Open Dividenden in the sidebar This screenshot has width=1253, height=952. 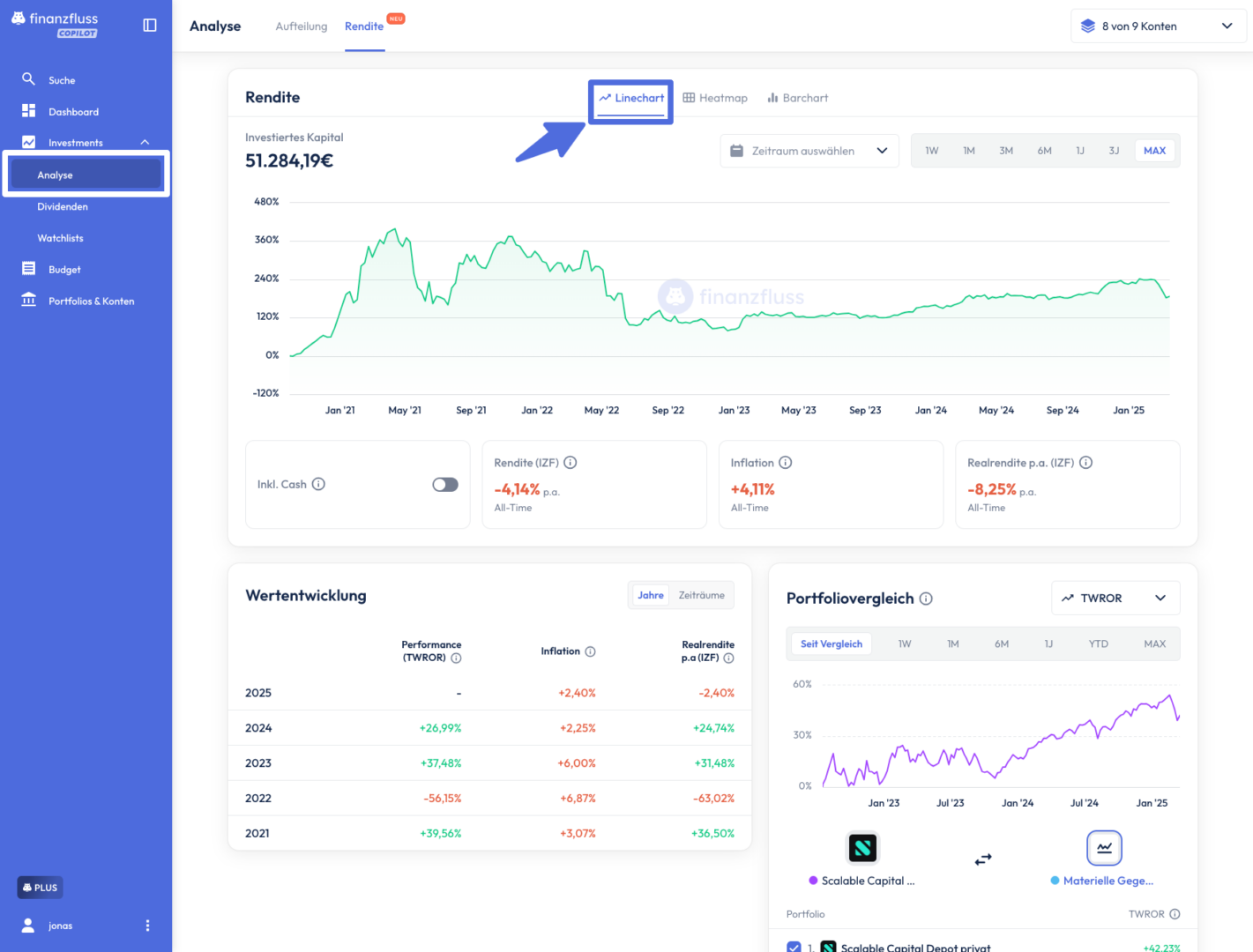63,206
